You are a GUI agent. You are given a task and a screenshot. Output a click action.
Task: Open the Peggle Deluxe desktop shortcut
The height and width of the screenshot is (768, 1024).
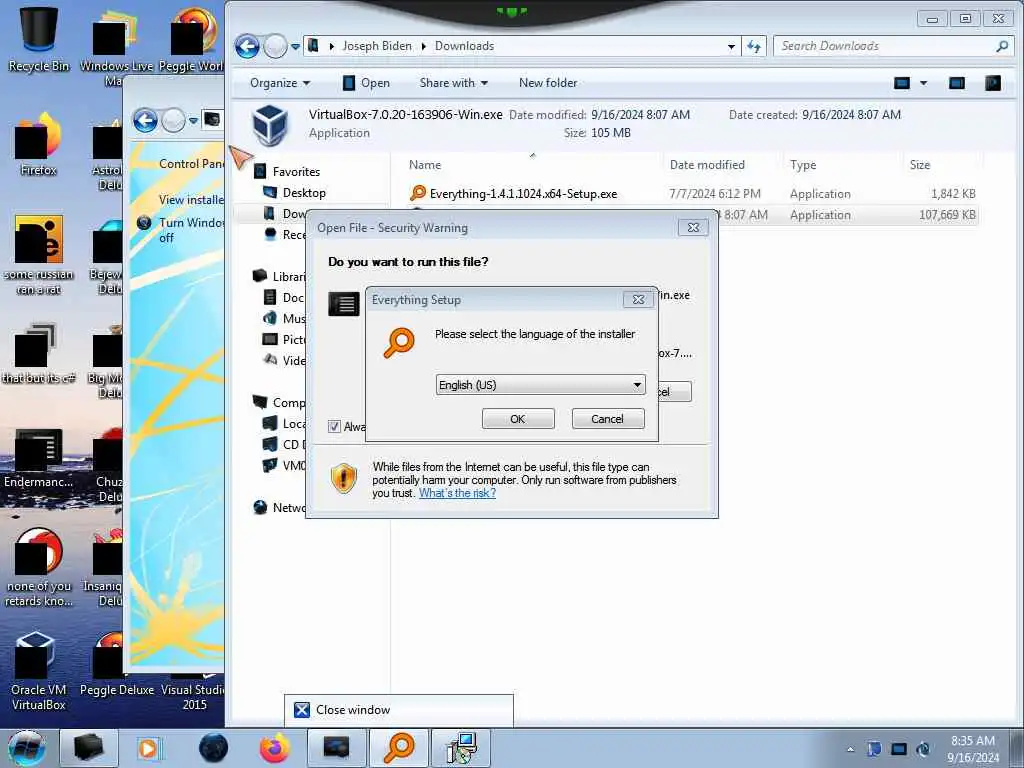[116, 665]
